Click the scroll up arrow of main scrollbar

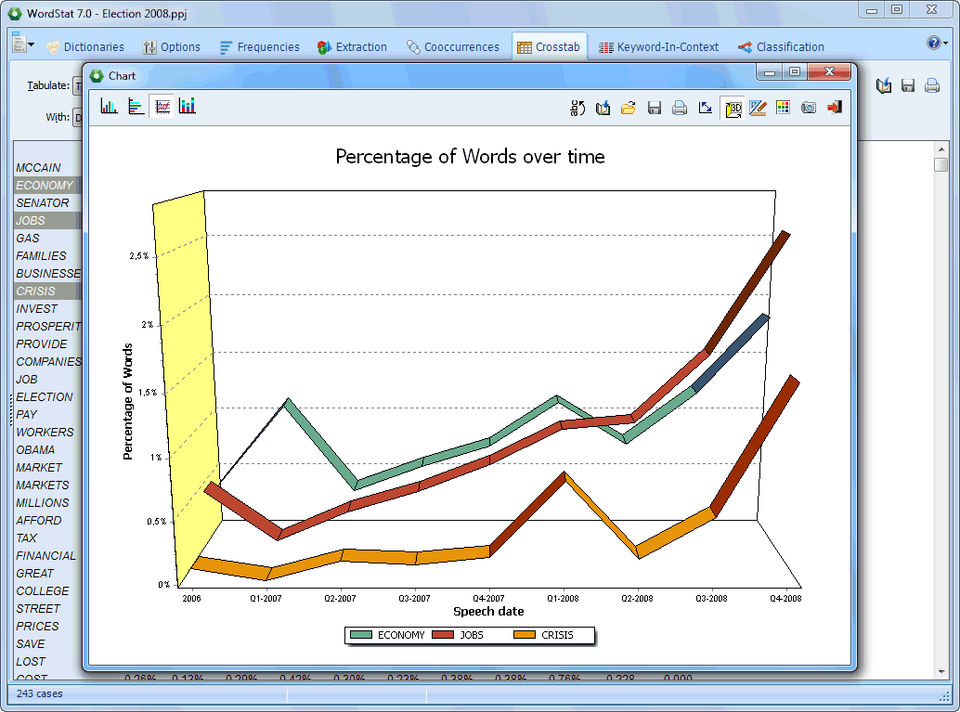[941, 149]
